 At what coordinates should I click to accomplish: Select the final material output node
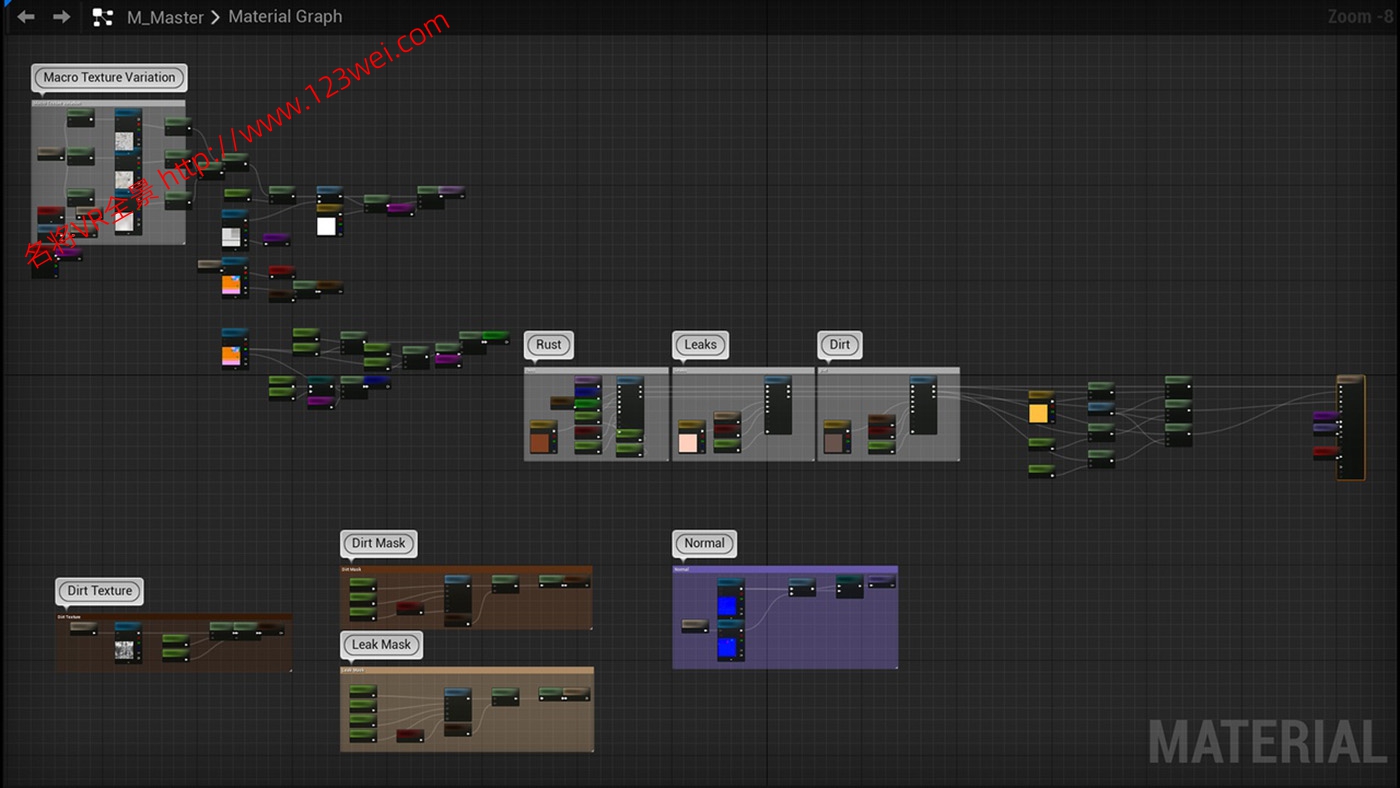tap(1351, 430)
